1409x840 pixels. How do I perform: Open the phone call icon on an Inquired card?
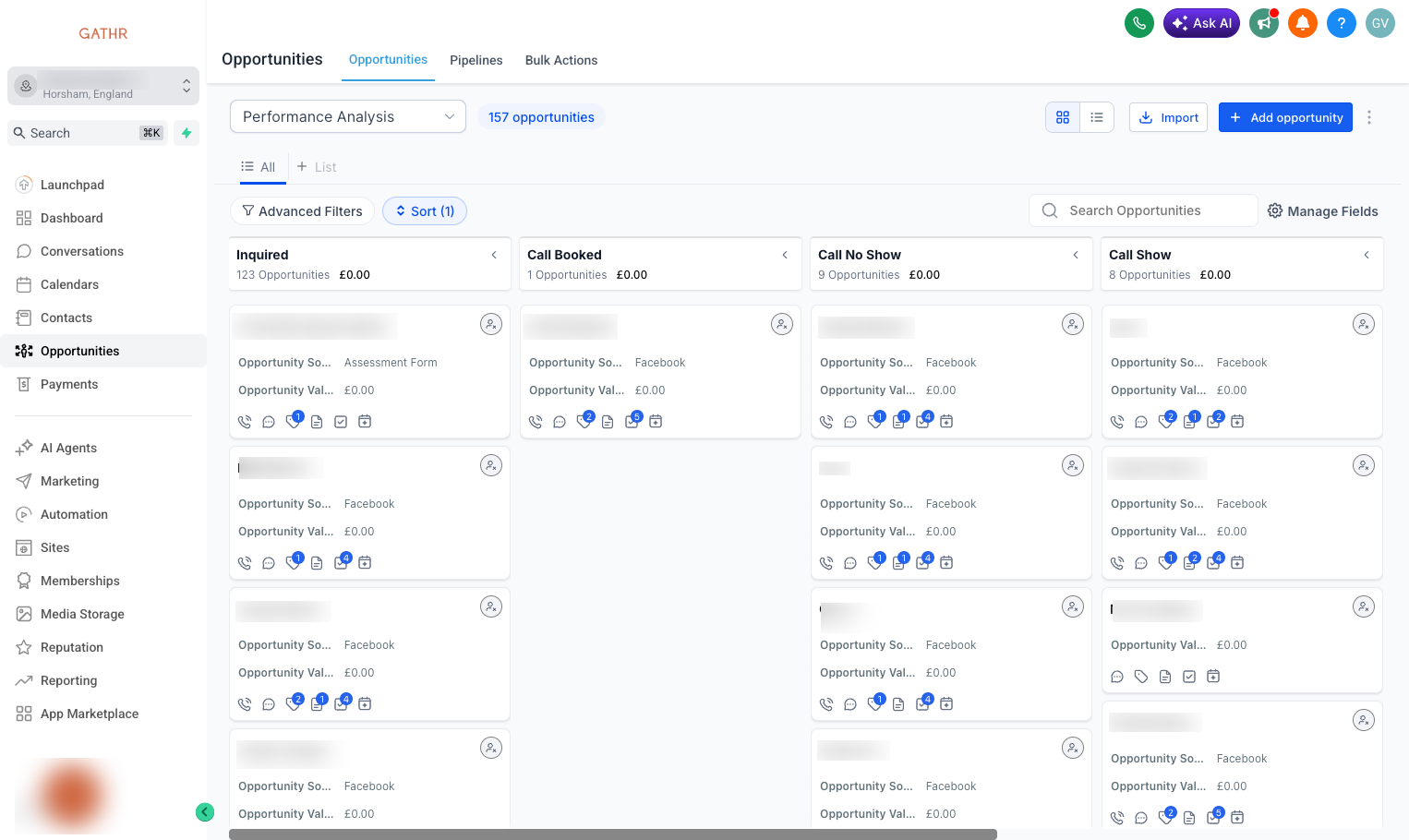point(244,421)
